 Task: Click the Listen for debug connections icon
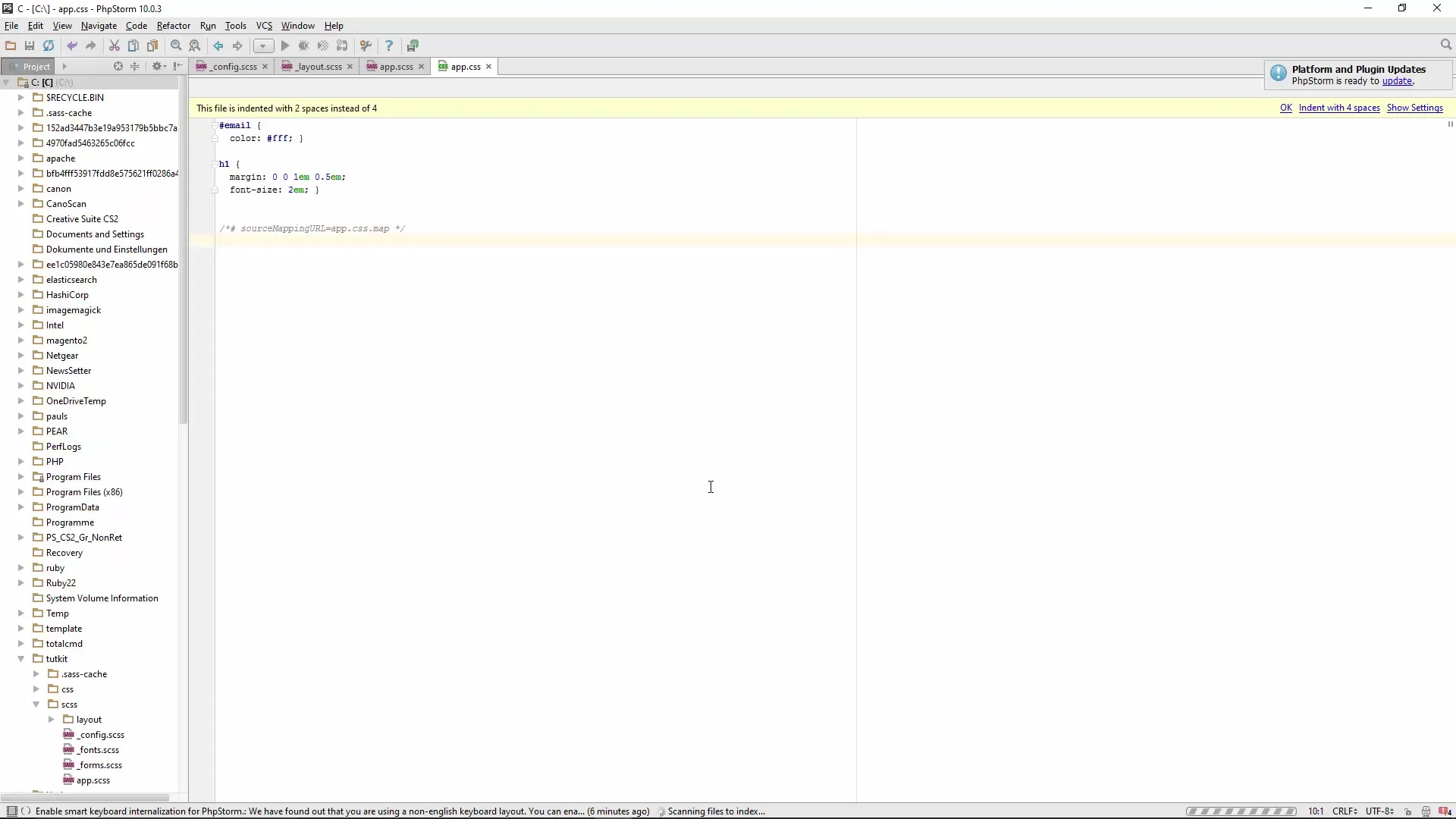point(342,45)
